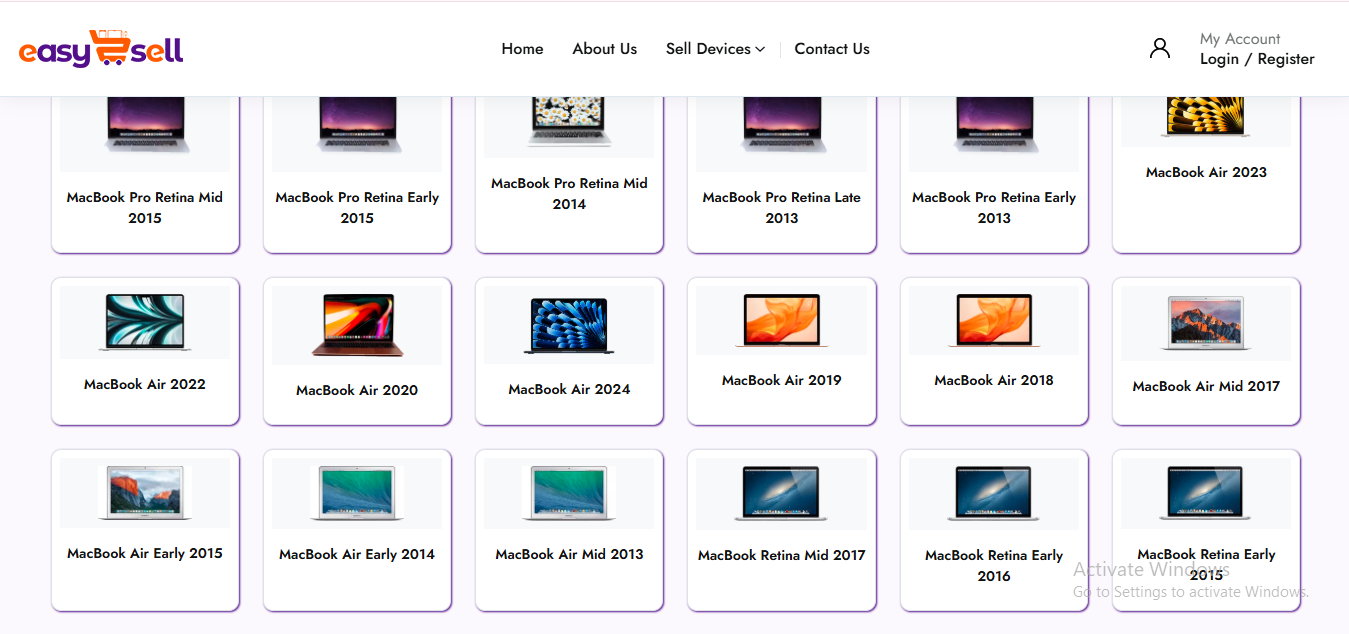Select MacBook Air Early 2014 laptop image

[357, 492]
